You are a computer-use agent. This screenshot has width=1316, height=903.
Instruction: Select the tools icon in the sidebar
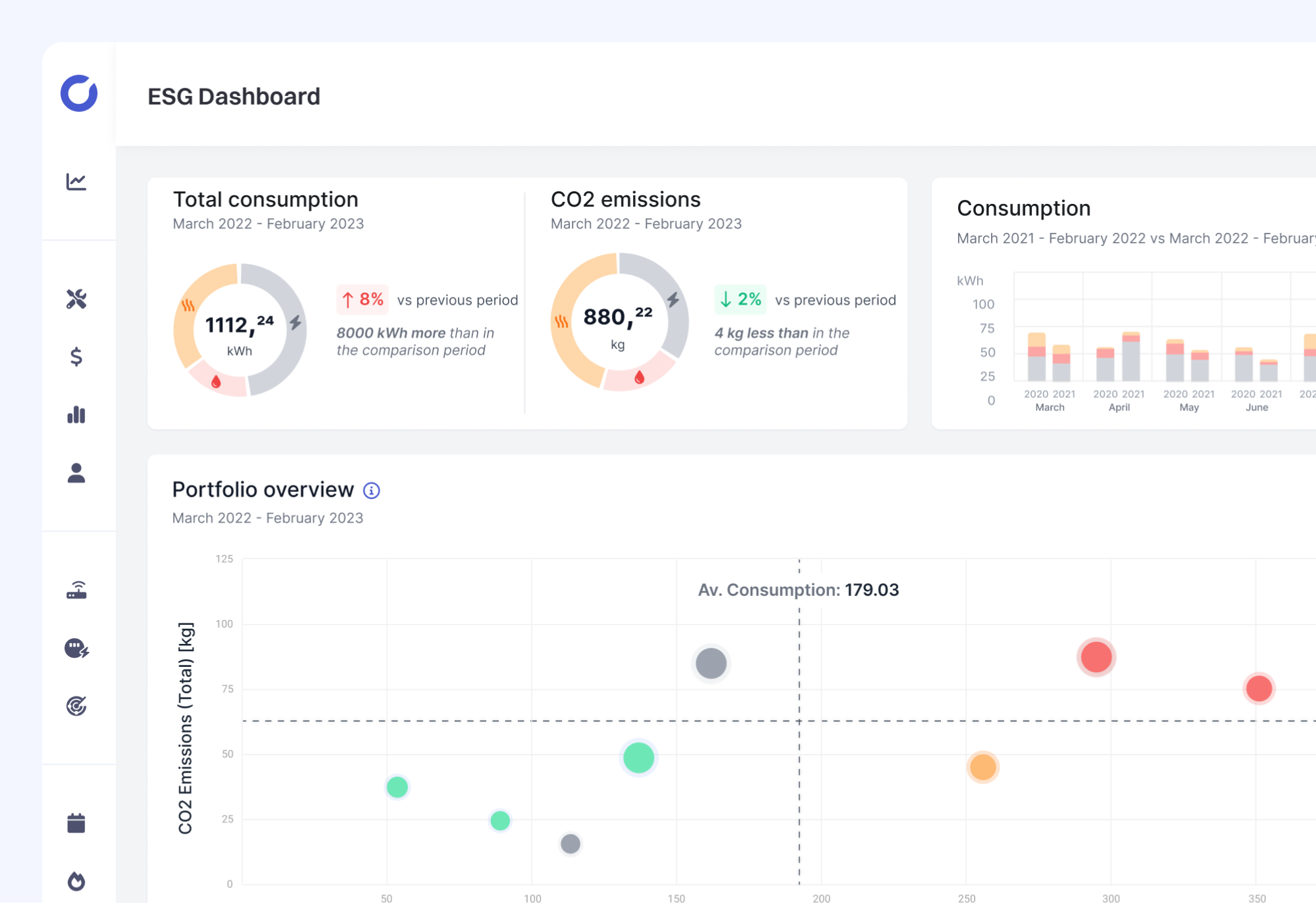[77, 299]
